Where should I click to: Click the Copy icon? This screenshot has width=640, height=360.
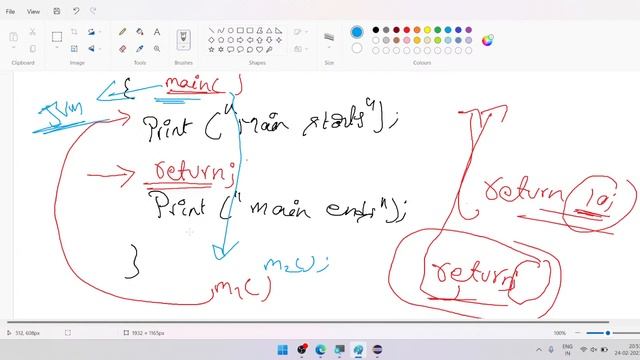click(x=32, y=49)
